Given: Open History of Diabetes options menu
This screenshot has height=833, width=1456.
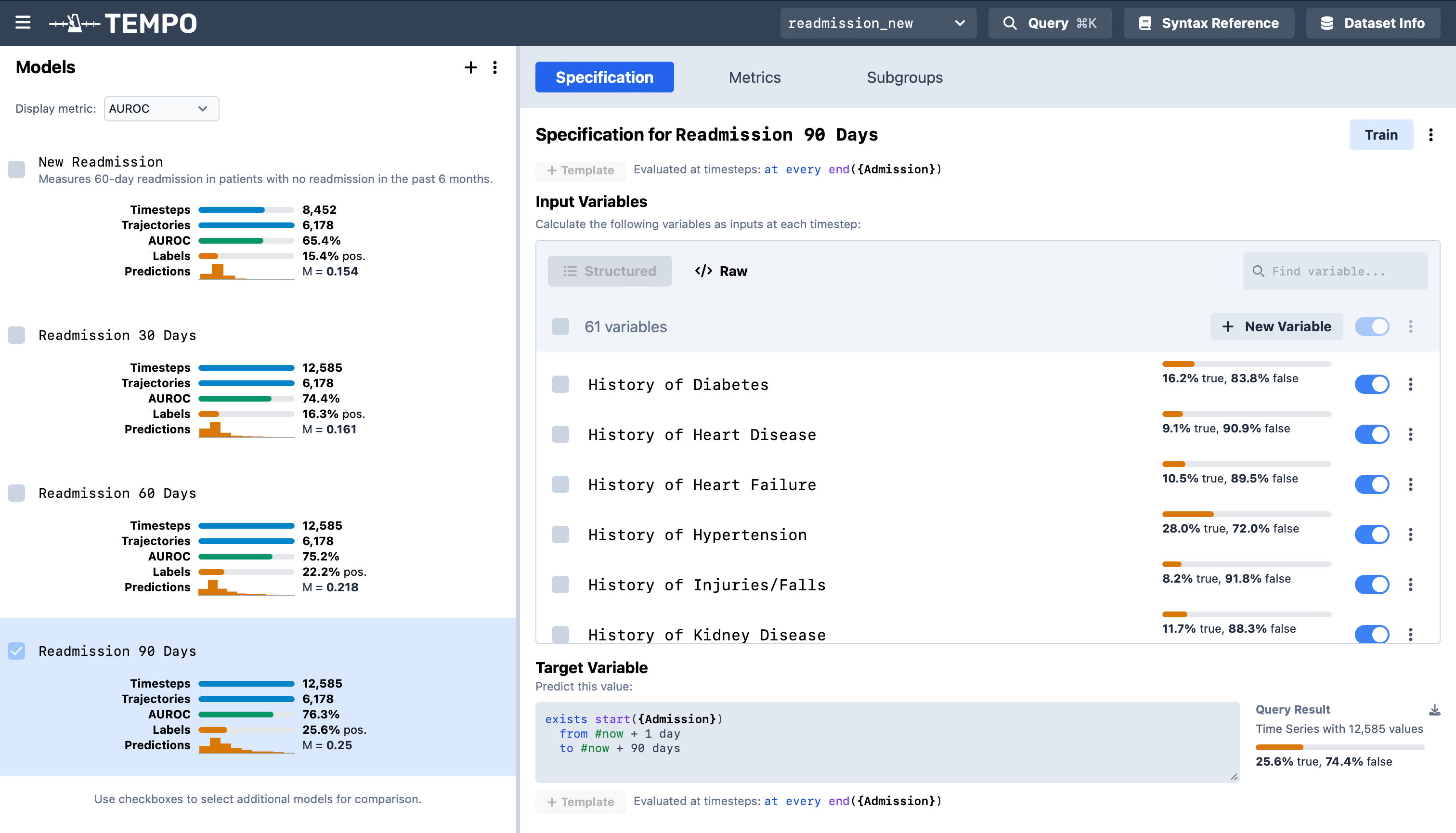Looking at the screenshot, I should pos(1410,384).
